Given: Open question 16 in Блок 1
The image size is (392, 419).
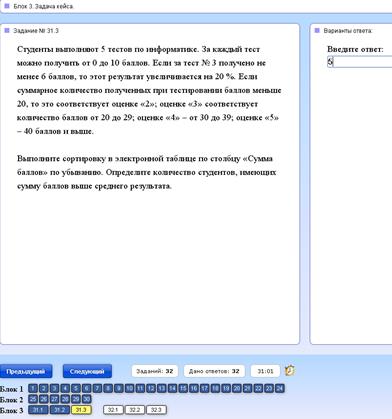Looking at the screenshot, I should click(194, 388).
